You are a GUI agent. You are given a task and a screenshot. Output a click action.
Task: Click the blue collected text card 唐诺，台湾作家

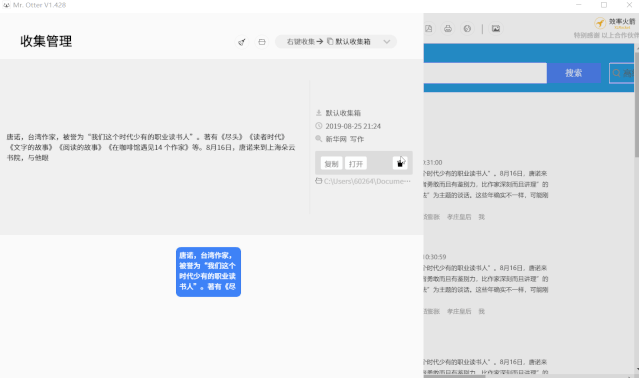click(x=208, y=272)
